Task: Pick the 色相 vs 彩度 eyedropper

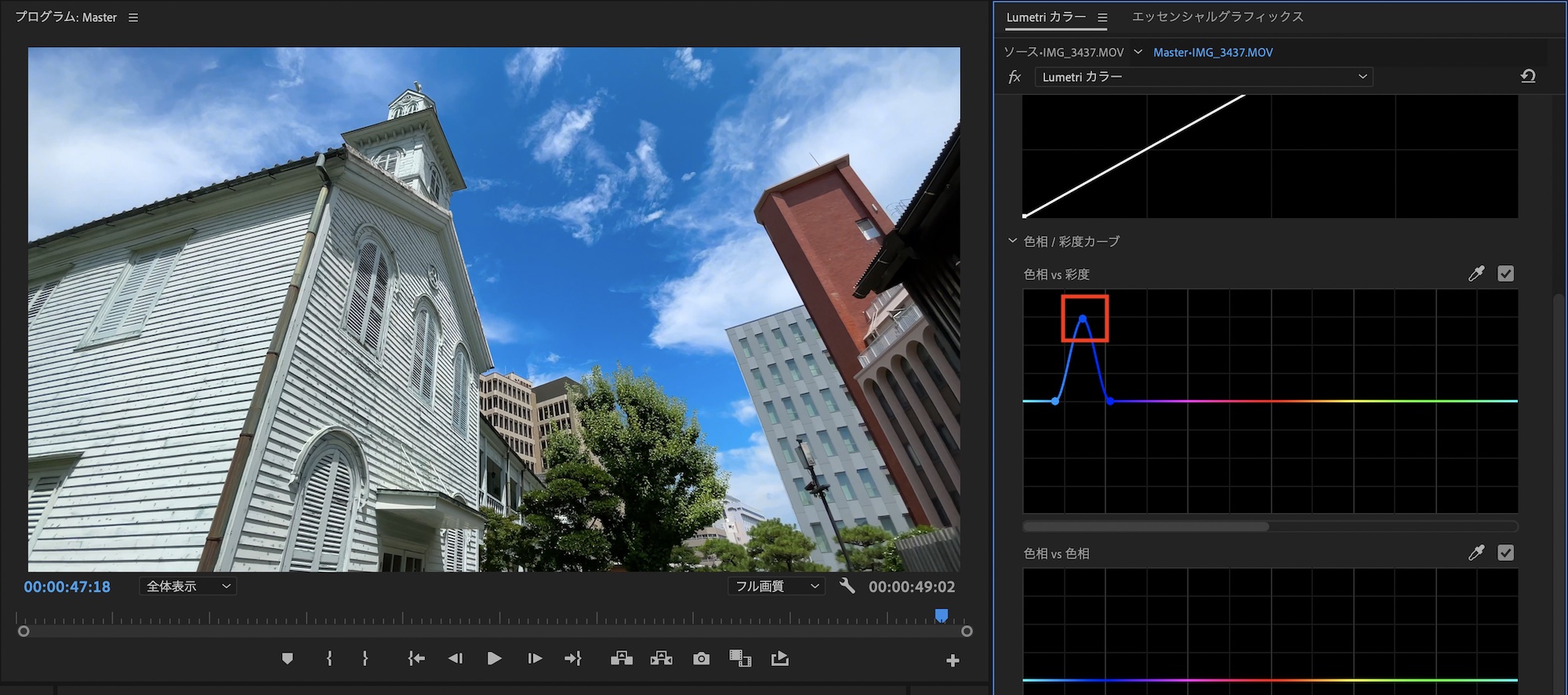Action: (1476, 274)
